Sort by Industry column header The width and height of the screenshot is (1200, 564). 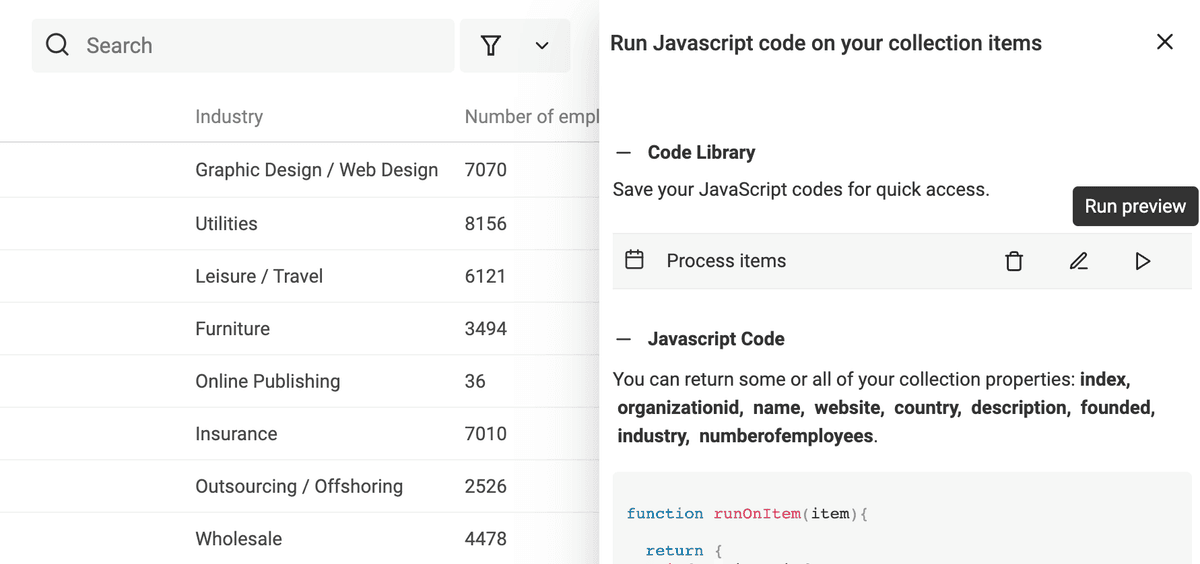pos(229,116)
